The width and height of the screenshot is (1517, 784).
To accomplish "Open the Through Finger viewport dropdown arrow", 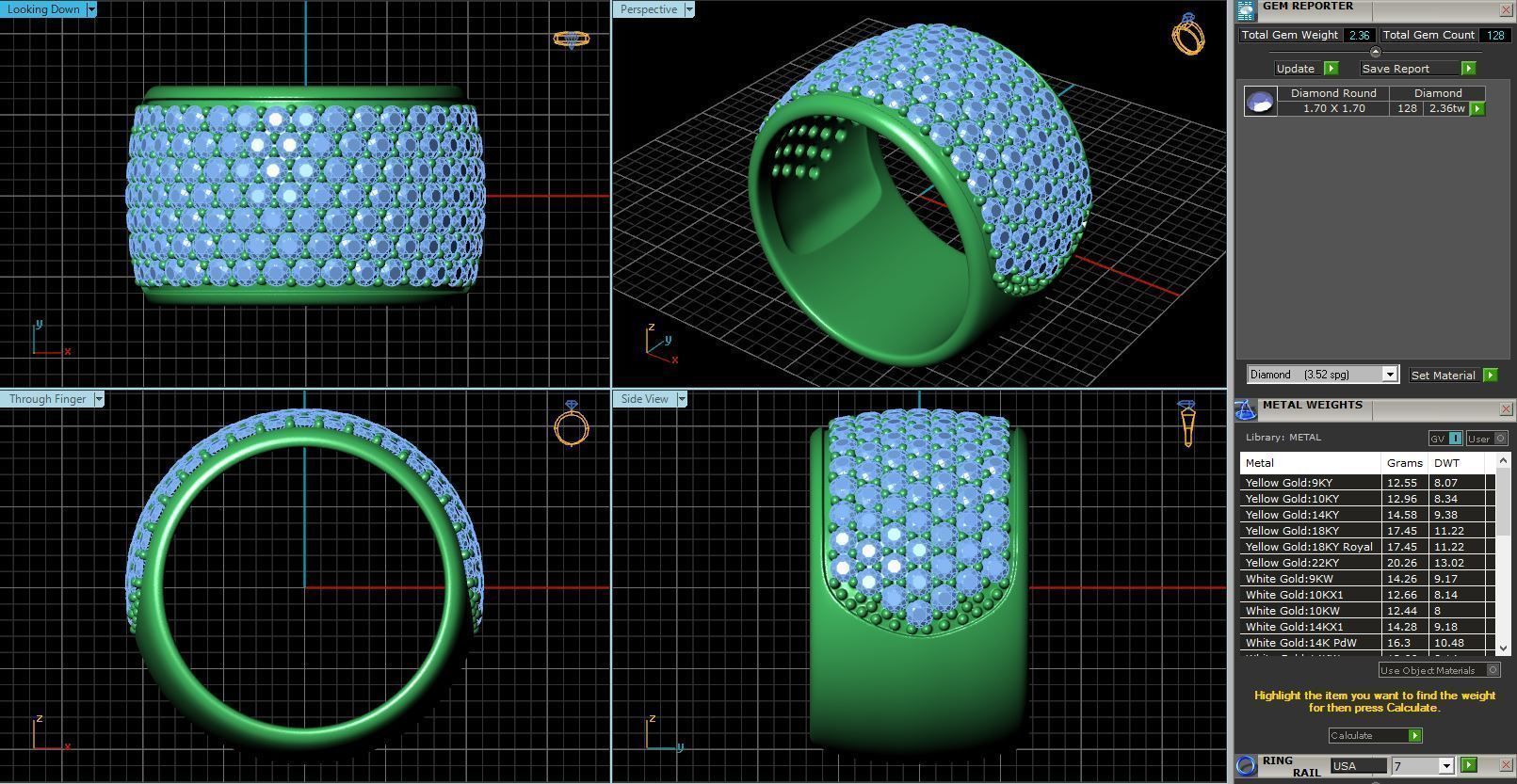I will [99, 399].
